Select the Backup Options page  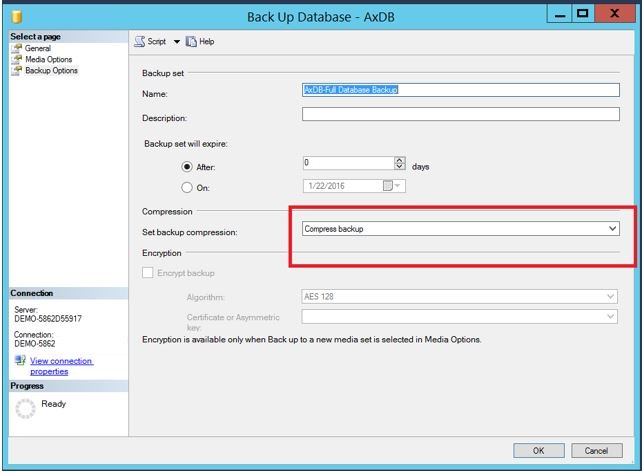tap(51, 70)
